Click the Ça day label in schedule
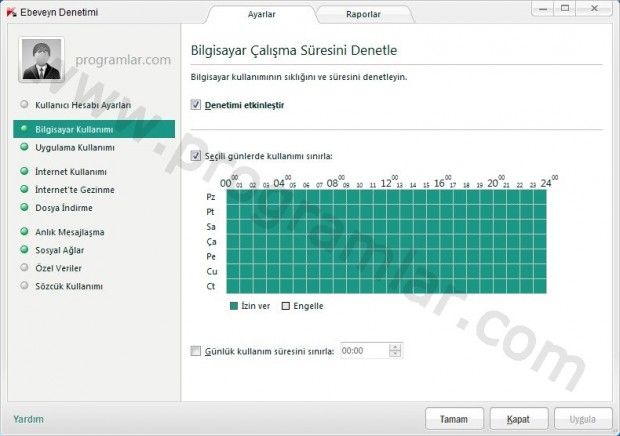Screen dimensions: 620x436 211,242
